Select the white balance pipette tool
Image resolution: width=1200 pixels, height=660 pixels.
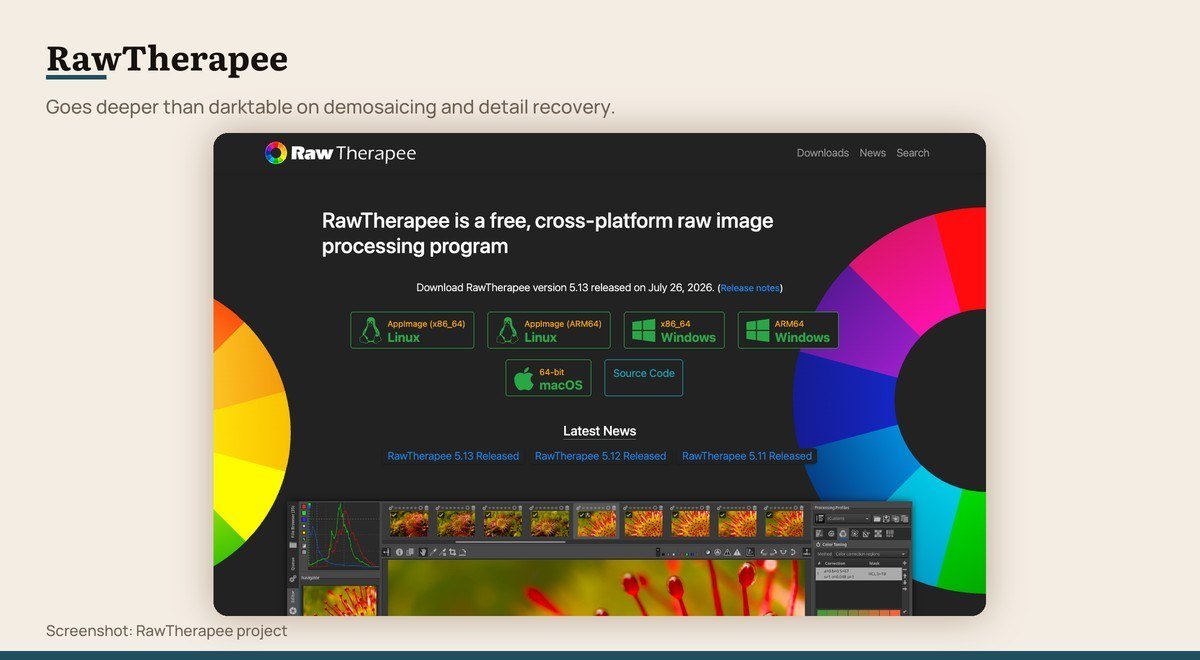pyautogui.click(x=433, y=552)
